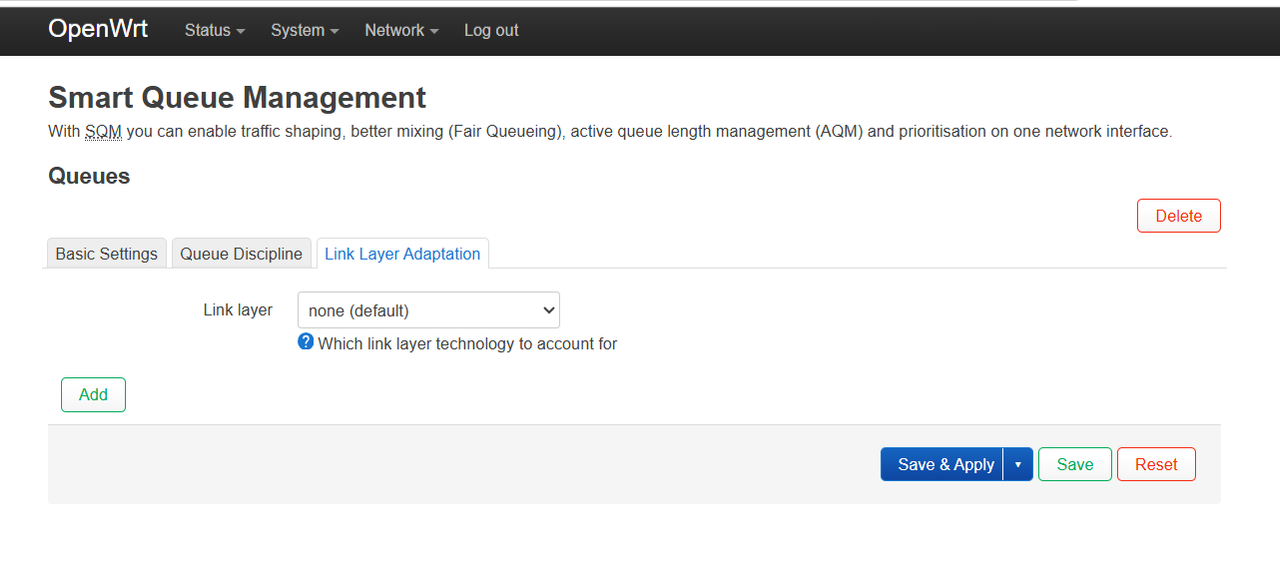
Task: Click the 'Which link layer technology' hint text
Action: [467, 344]
